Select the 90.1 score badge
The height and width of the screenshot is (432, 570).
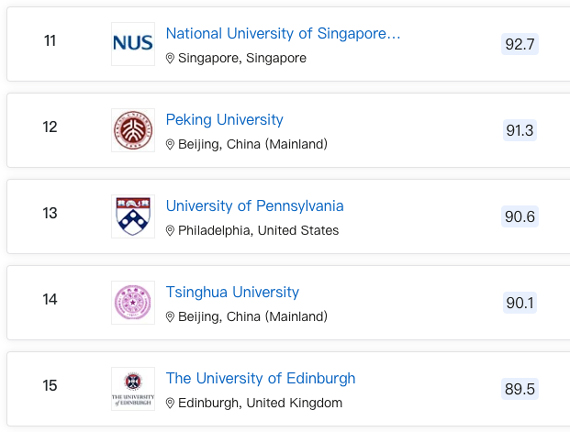point(520,303)
